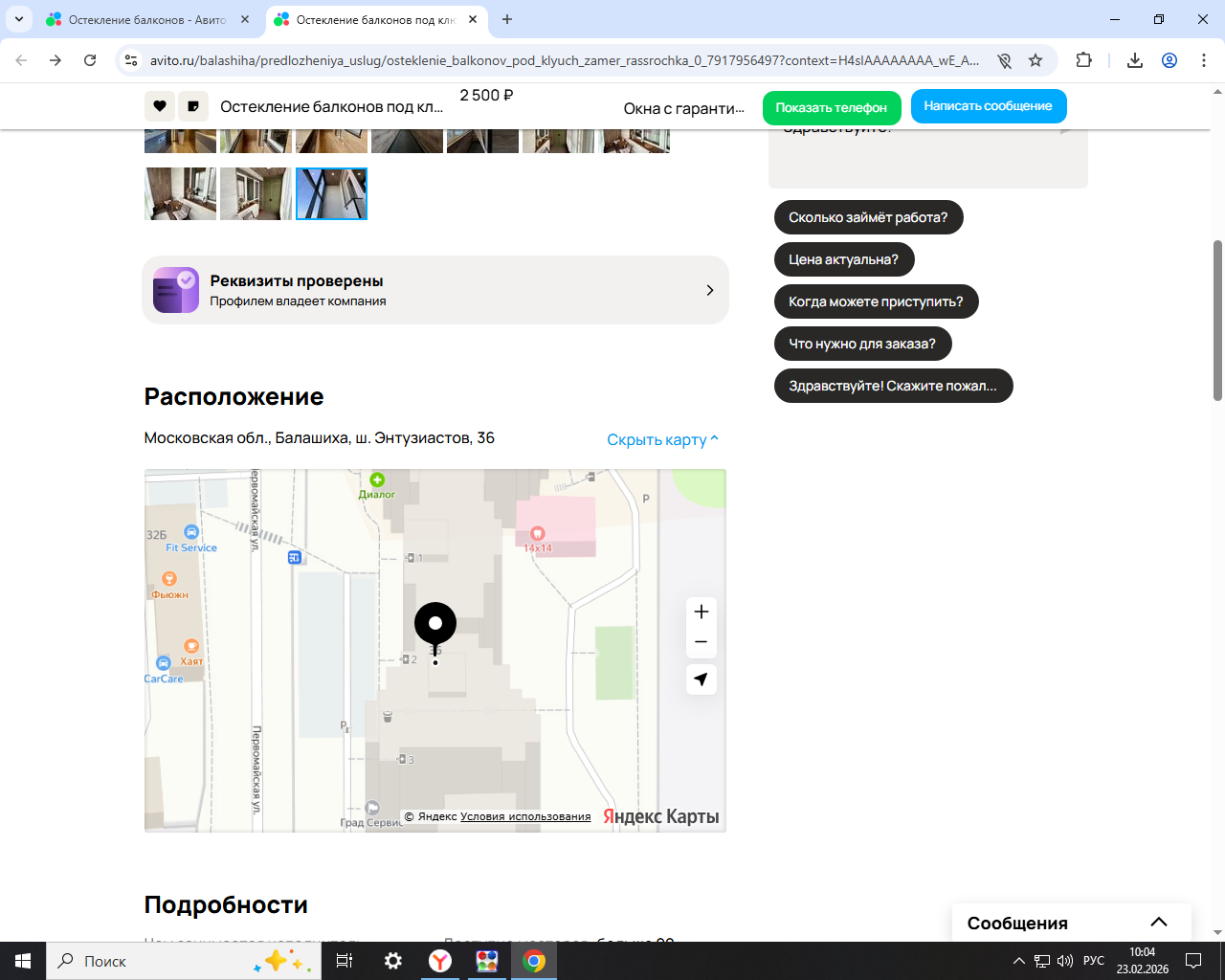Click the Яндекс Карты logo on the map
The image size is (1225, 980).
coord(660,816)
